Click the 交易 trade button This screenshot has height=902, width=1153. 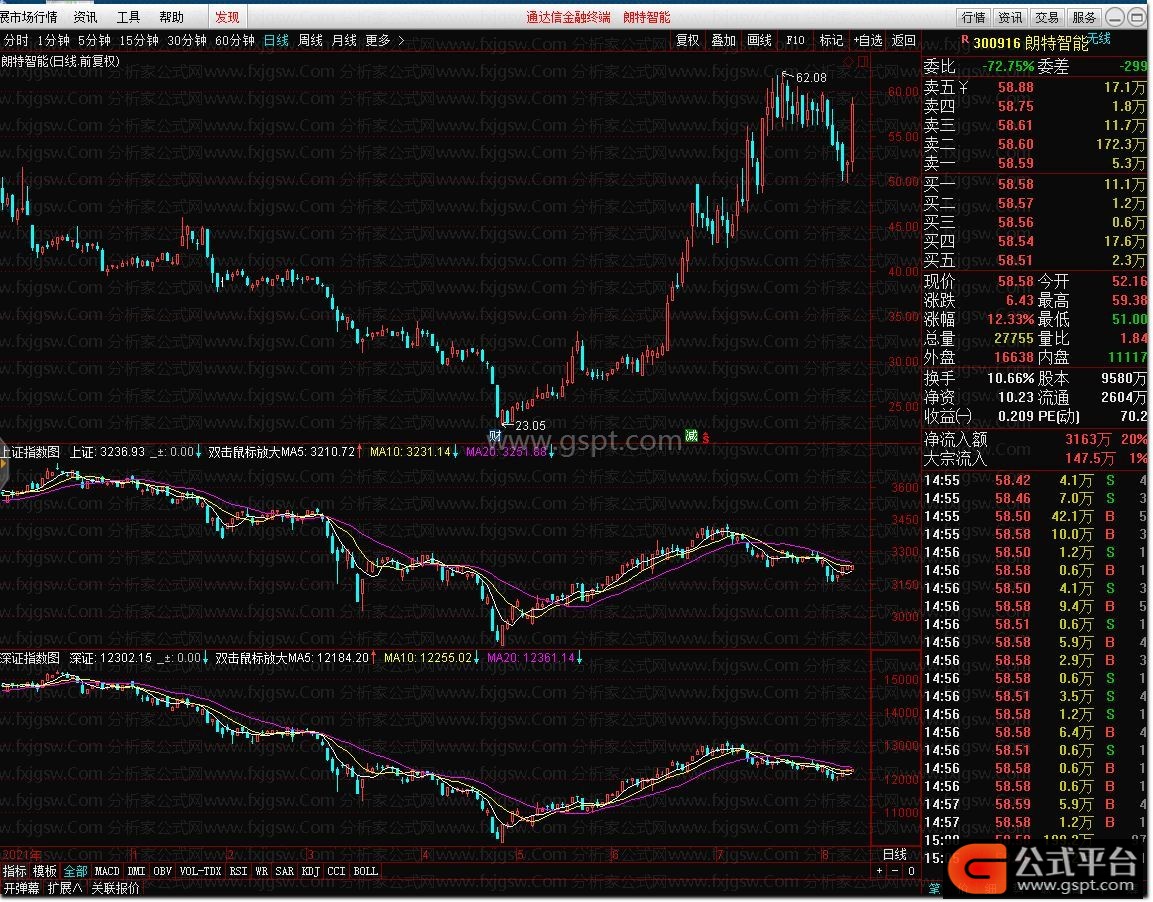click(x=1046, y=17)
